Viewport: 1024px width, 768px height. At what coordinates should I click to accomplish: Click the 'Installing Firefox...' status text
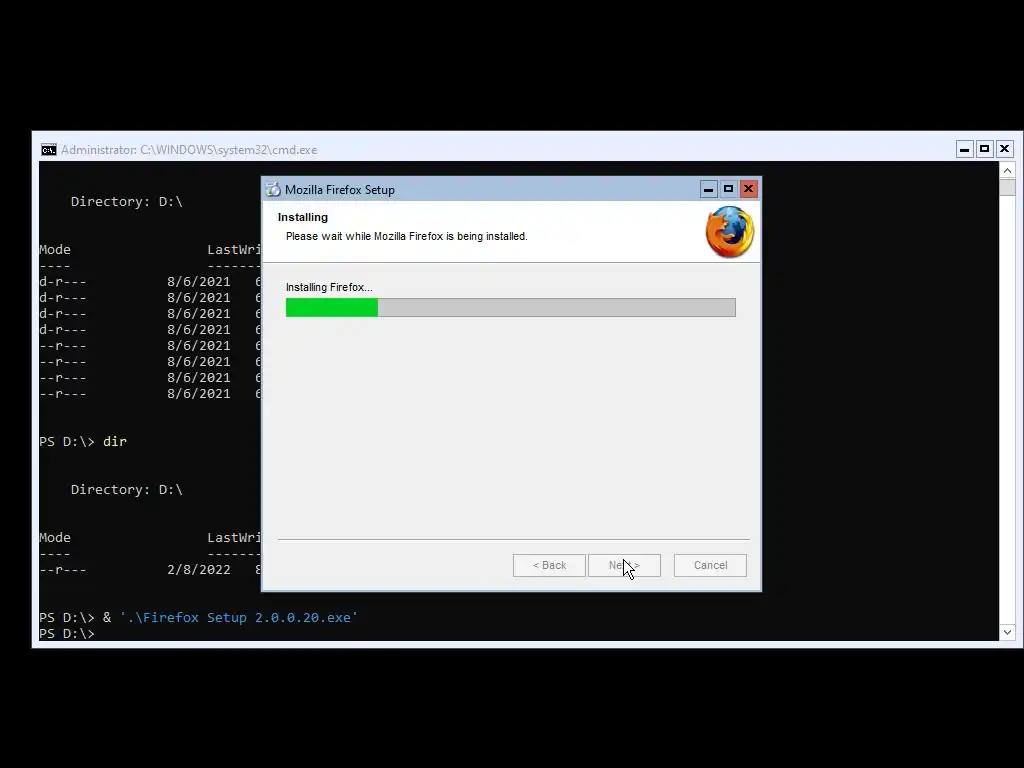pyautogui.click(x=329, y=287)
